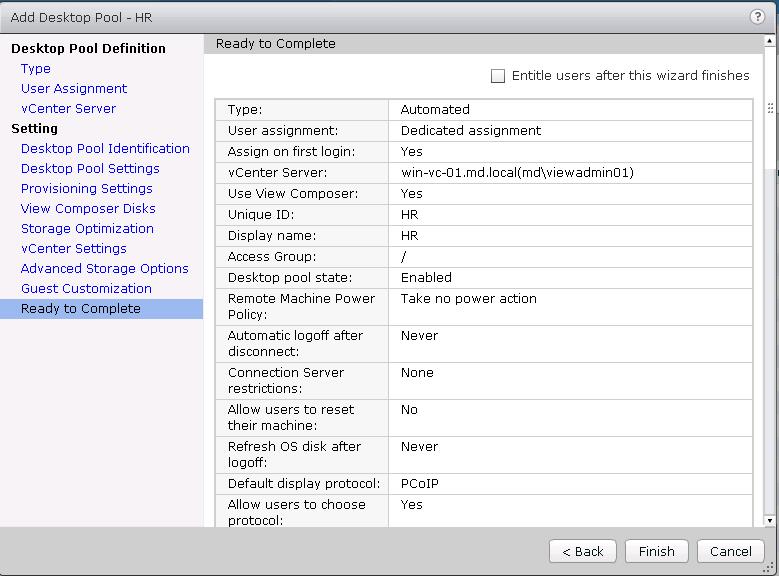Enable Entitle users after this wizard finishes
This screenshot has height=576, width=779.
tap(498, 76)
